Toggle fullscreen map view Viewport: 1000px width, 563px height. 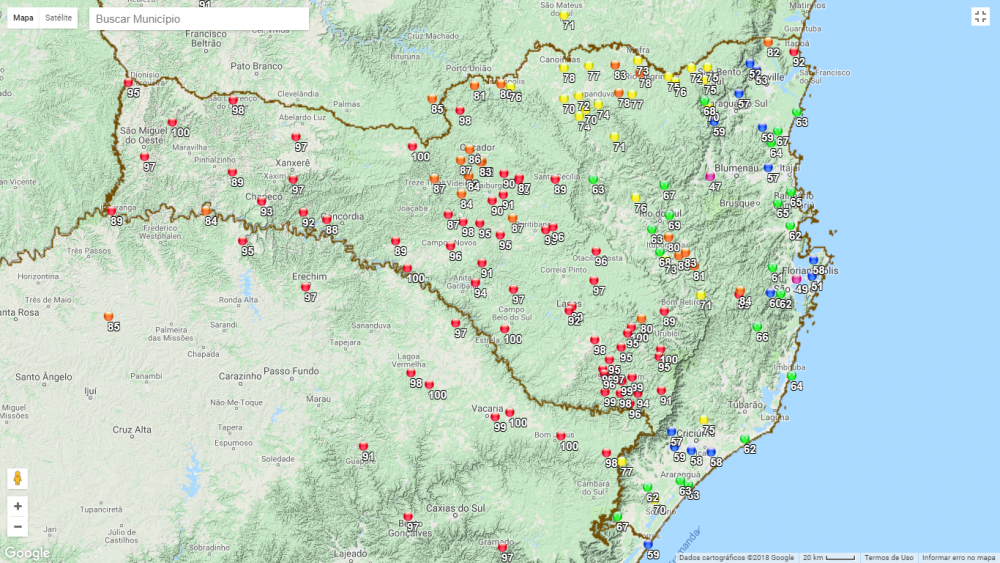tap(980, 16)
